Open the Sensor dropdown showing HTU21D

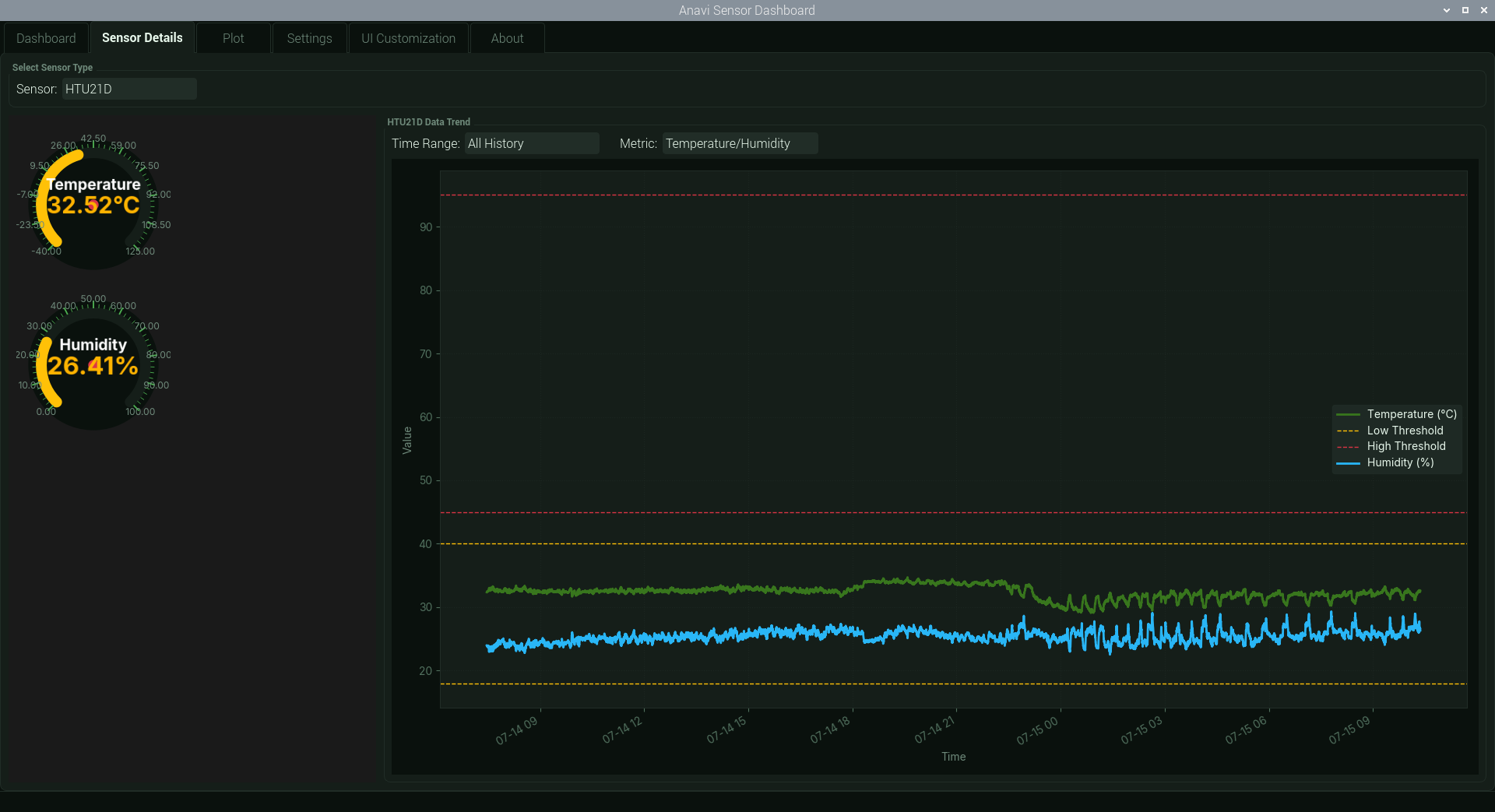pos(129,89)
